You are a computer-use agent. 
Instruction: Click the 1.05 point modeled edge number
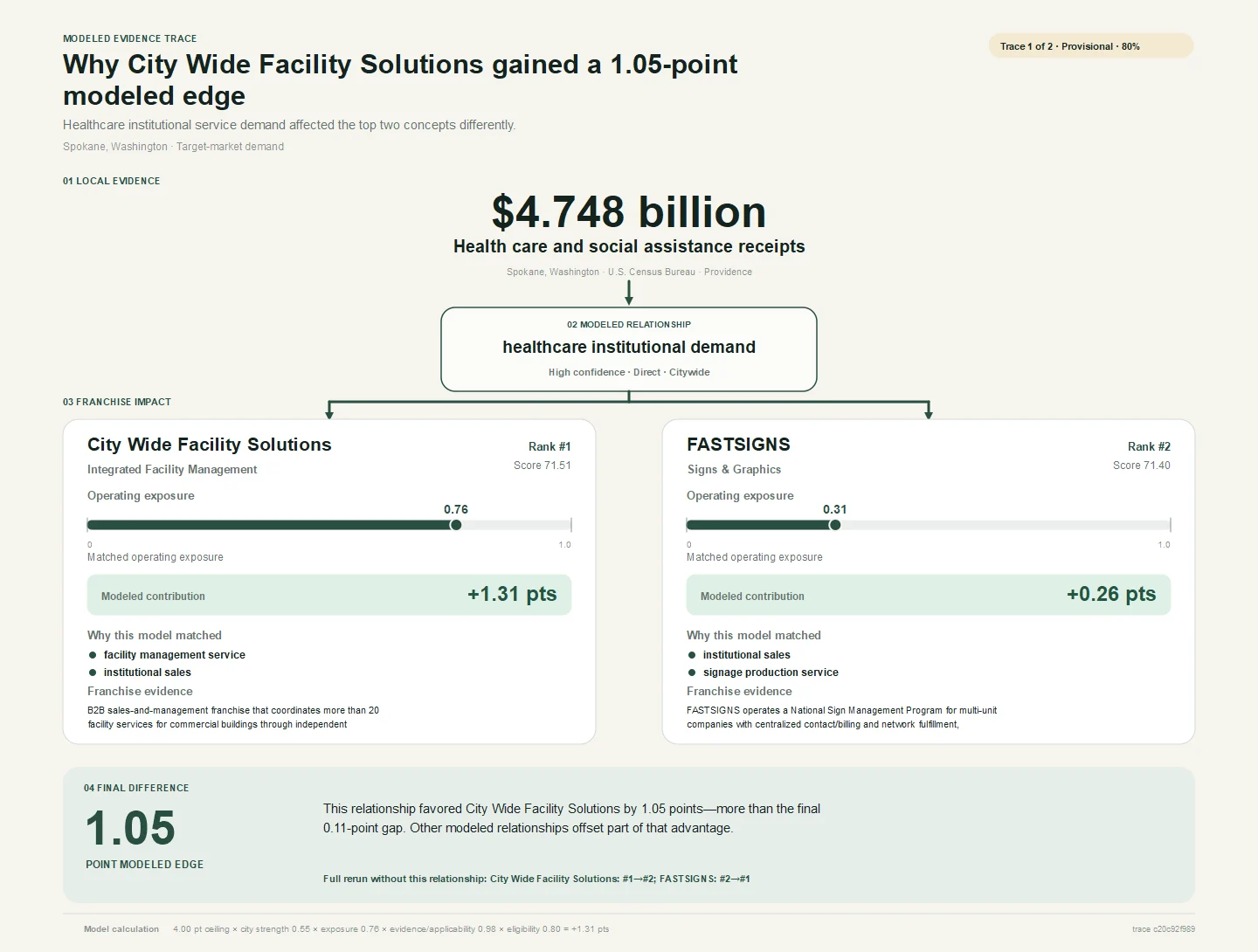(130, 828)
